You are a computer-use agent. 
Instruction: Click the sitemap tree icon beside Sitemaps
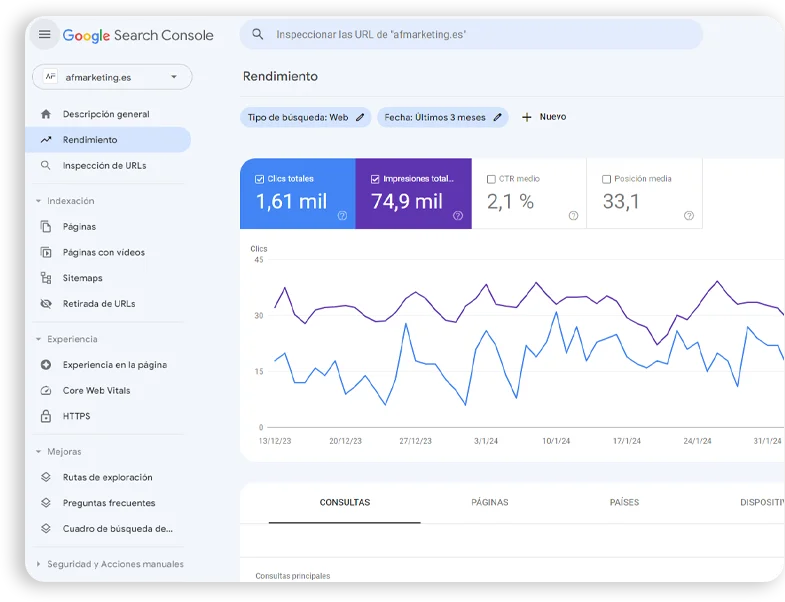[x=46, y=278]
